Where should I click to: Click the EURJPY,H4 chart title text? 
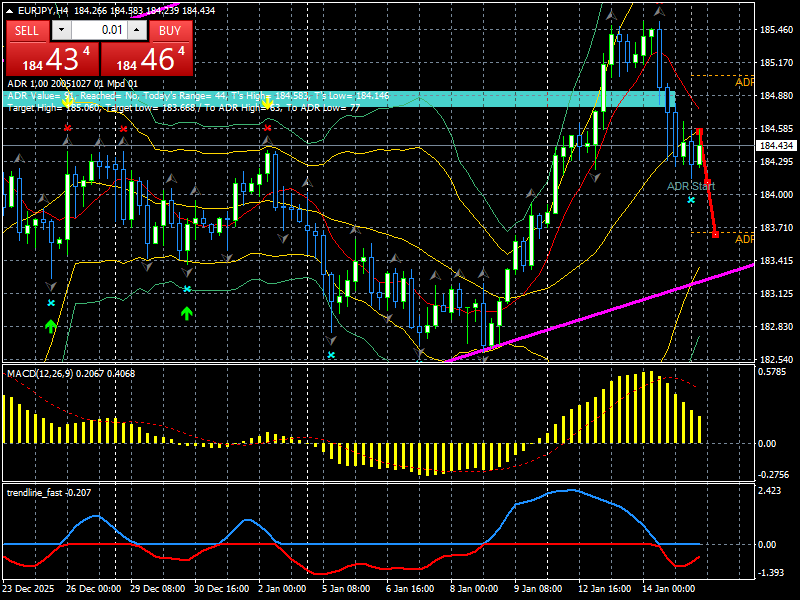click(x=43, y=11)
